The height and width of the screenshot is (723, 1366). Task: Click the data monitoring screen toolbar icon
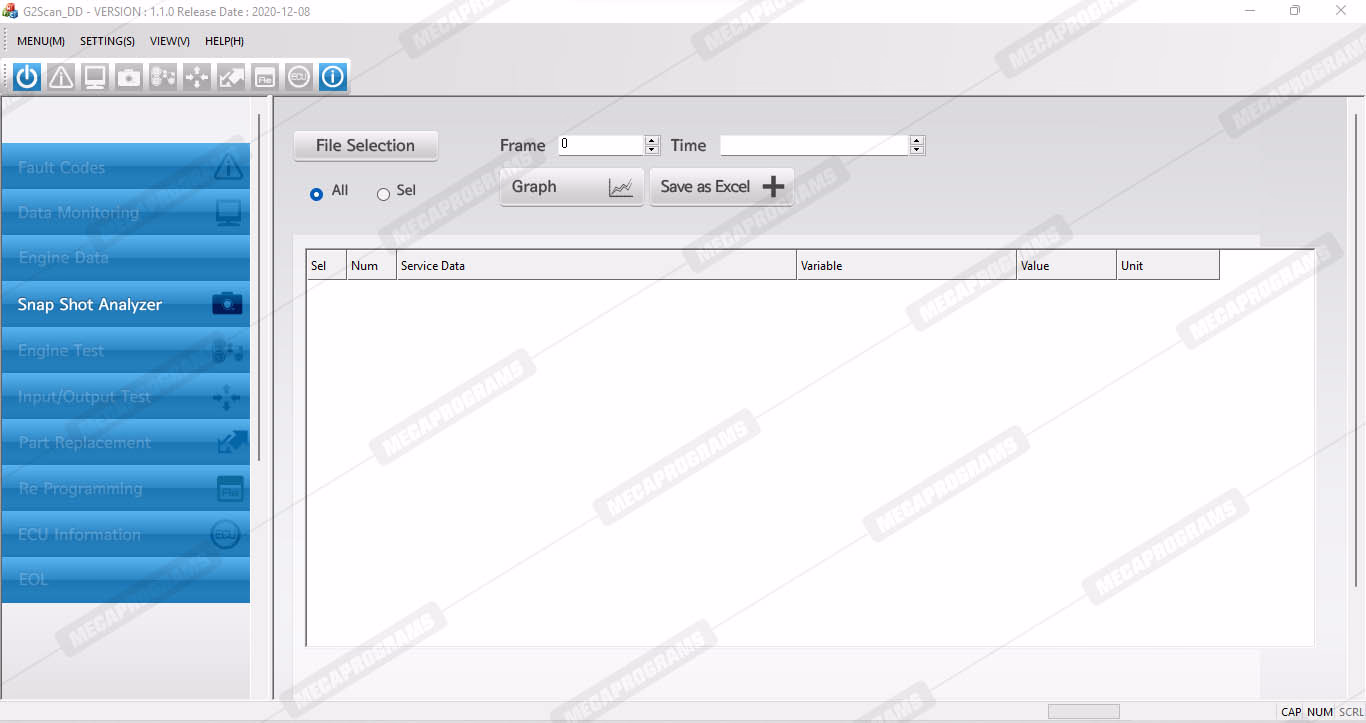(x=95, y=77)
